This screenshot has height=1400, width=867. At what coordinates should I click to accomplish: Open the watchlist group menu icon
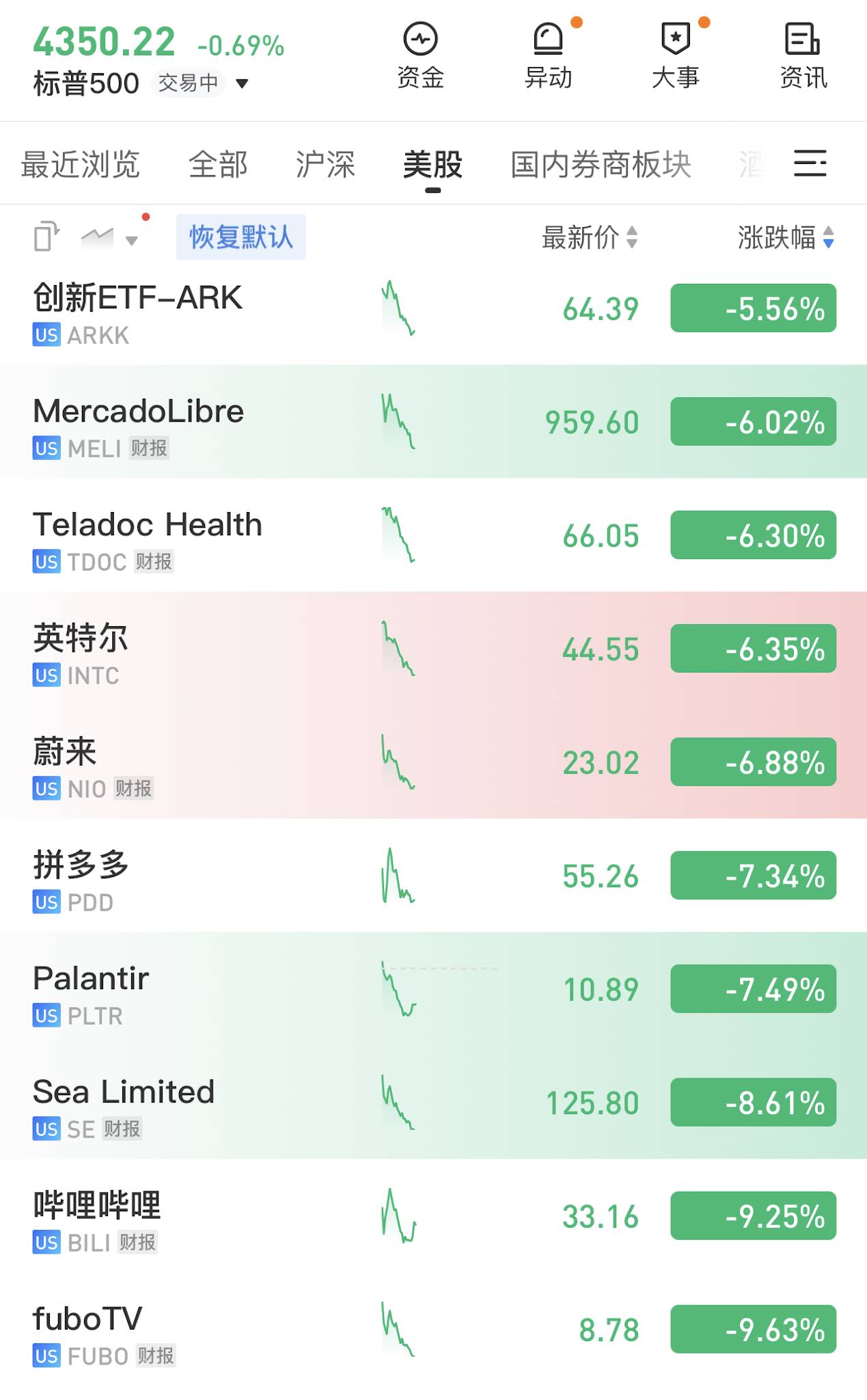tap(810, 164)
